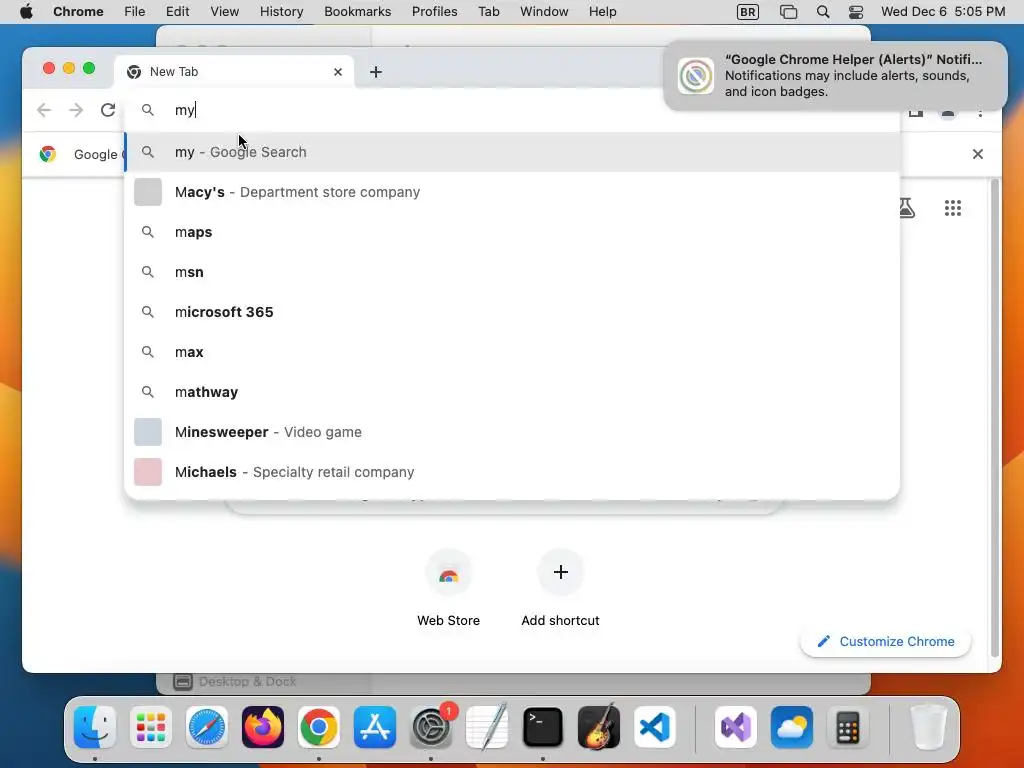Open the Bookmarks menu
The height and width of the screenshot is (768, 1024).
click(x=357, y=12)
